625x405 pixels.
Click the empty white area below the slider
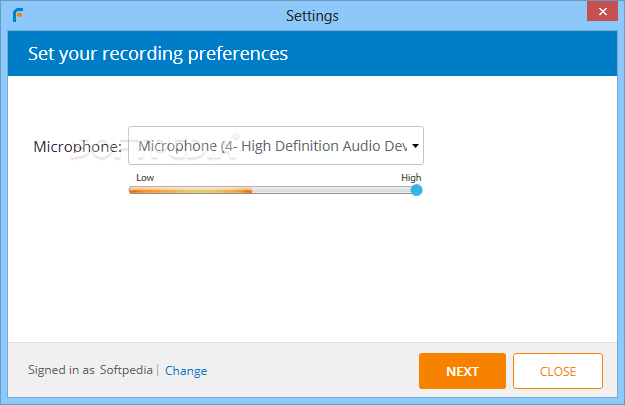click(312, 271)
